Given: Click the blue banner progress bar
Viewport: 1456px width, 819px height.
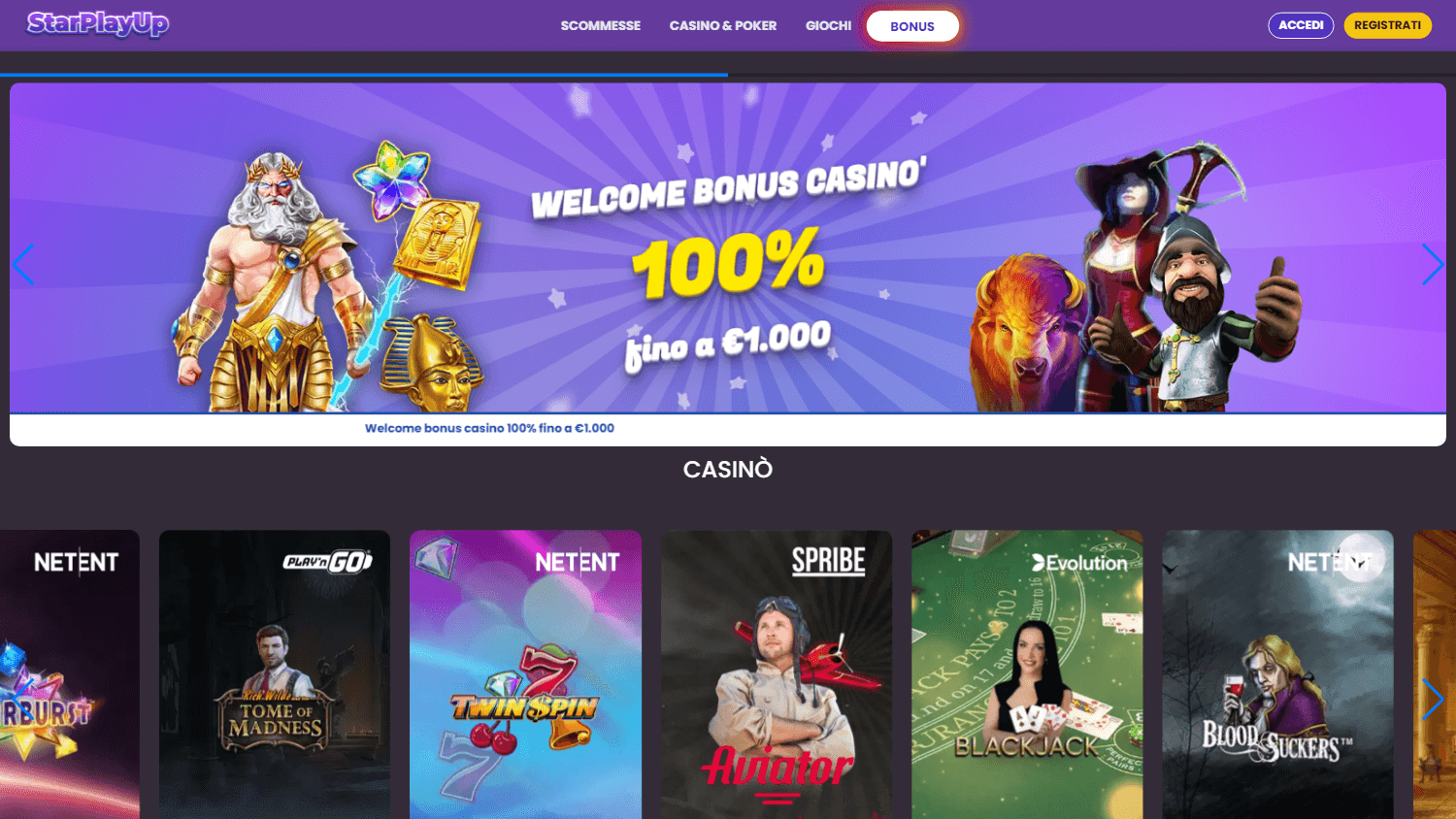Looking at the screenshot, I should coord(364,74).
